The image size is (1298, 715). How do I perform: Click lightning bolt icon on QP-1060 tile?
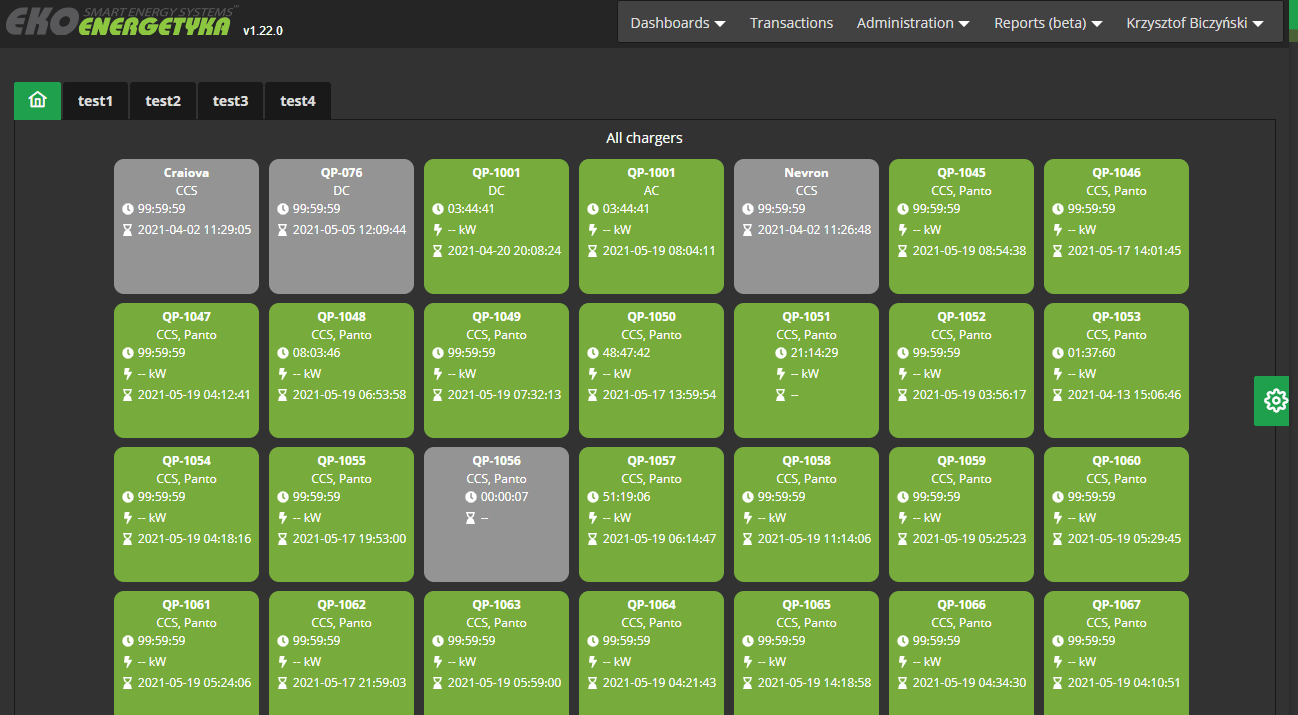(1058, 517)
